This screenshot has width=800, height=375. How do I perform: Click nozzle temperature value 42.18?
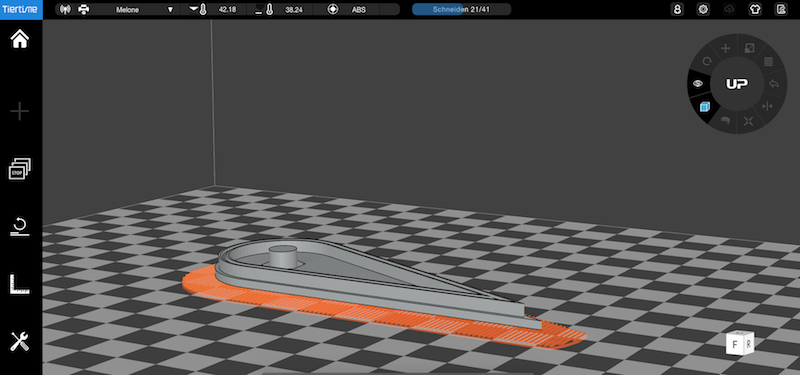tap(227, 9)
